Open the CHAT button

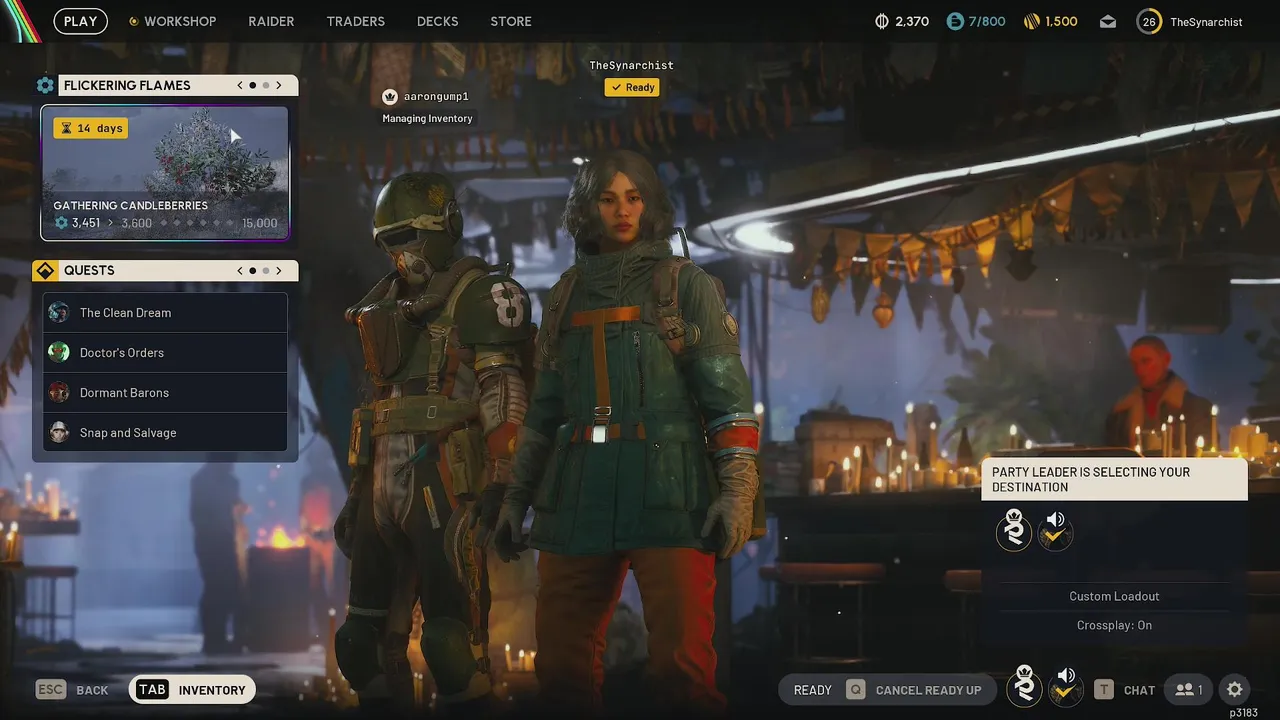click(1126, 690)
